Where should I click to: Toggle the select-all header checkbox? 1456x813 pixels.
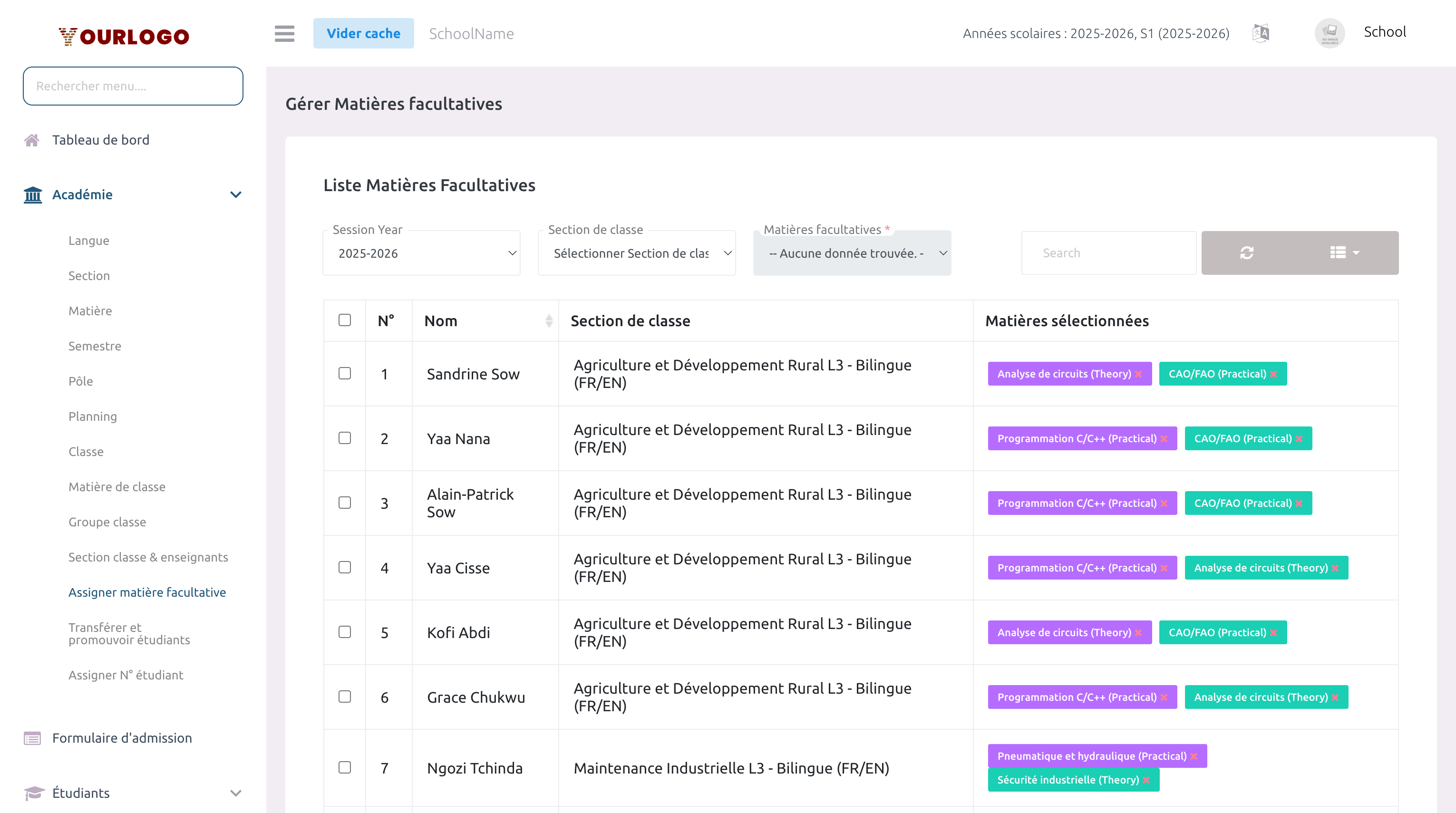(x=344, y=320)
